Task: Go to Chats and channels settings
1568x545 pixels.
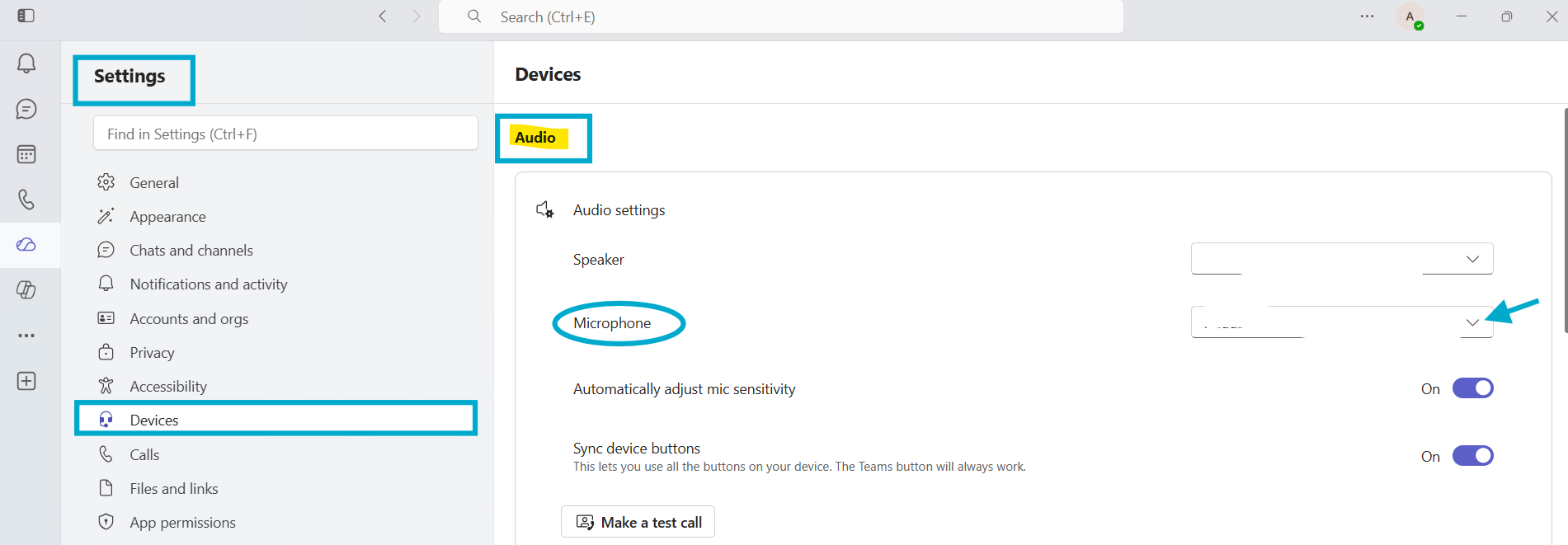Action: [191, 250]
